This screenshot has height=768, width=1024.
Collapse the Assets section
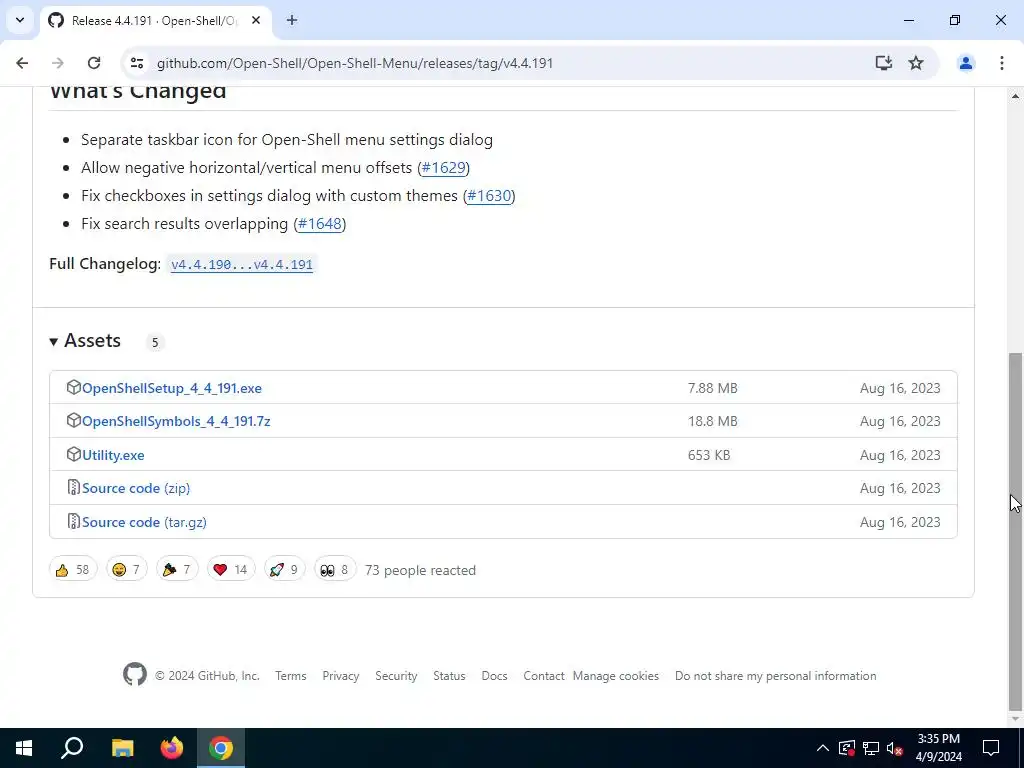[x=86, y=341]
